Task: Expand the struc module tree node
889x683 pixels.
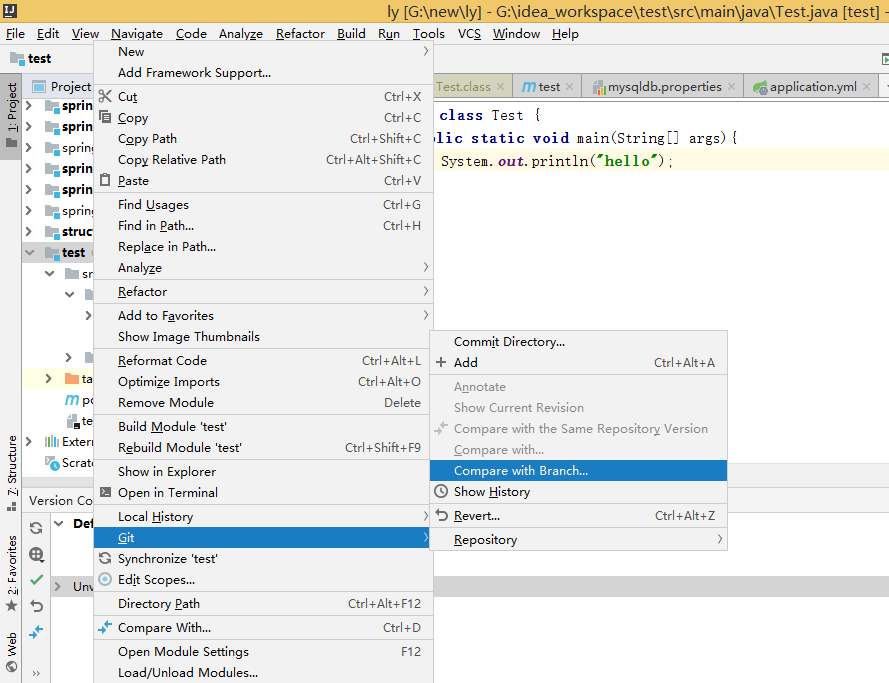Action: 29,231
